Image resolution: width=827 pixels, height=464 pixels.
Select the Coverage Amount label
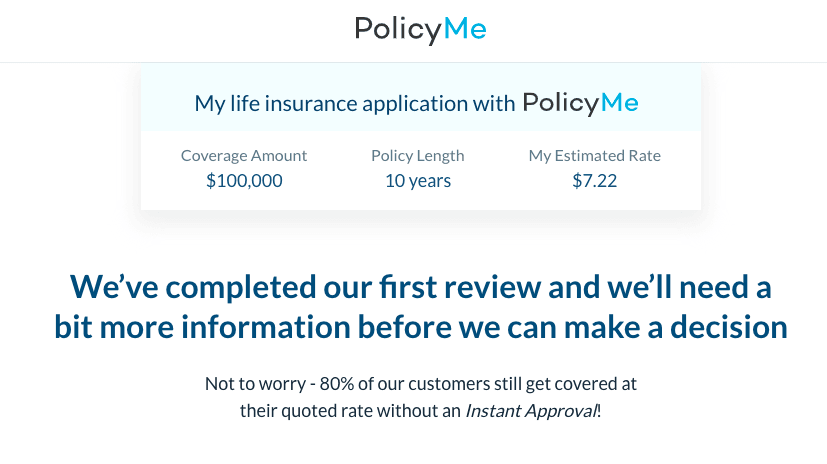coord(244,156)
